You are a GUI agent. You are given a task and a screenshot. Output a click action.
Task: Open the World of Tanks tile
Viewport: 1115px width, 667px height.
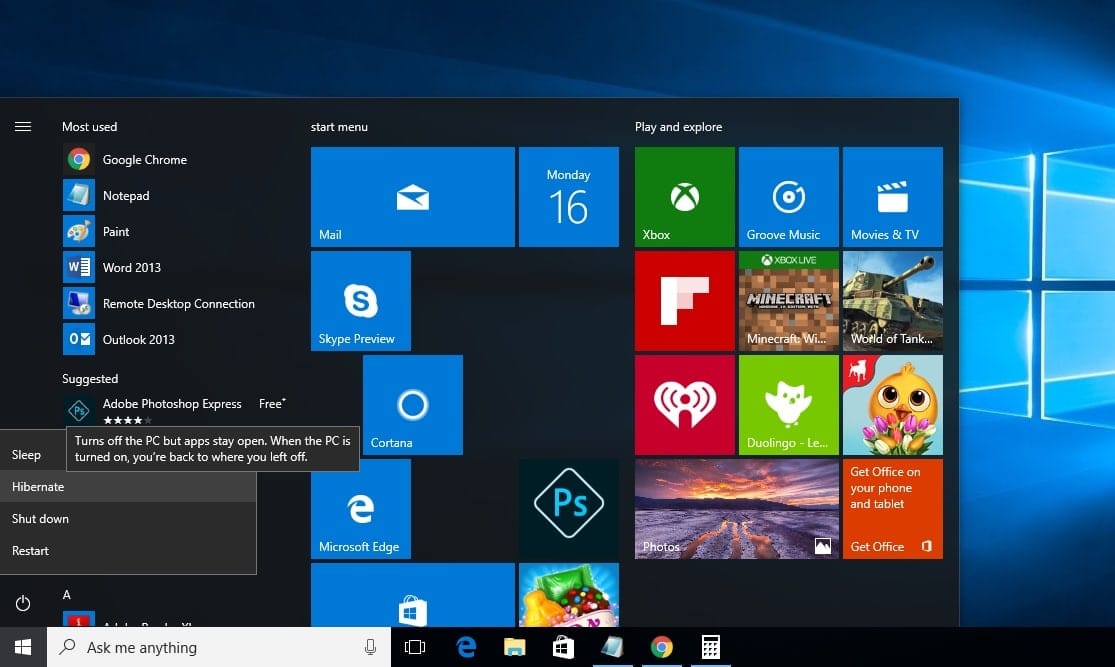point(892,301)
